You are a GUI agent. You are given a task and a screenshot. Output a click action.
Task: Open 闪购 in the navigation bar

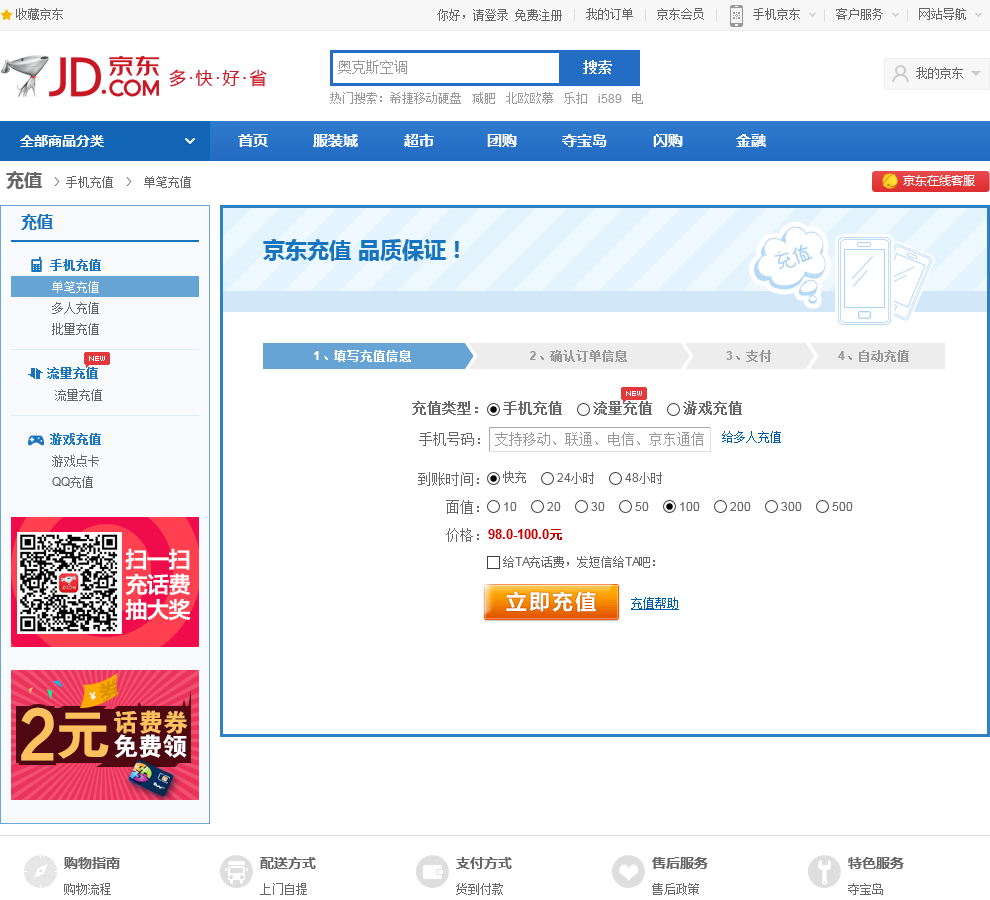[668, 141]
